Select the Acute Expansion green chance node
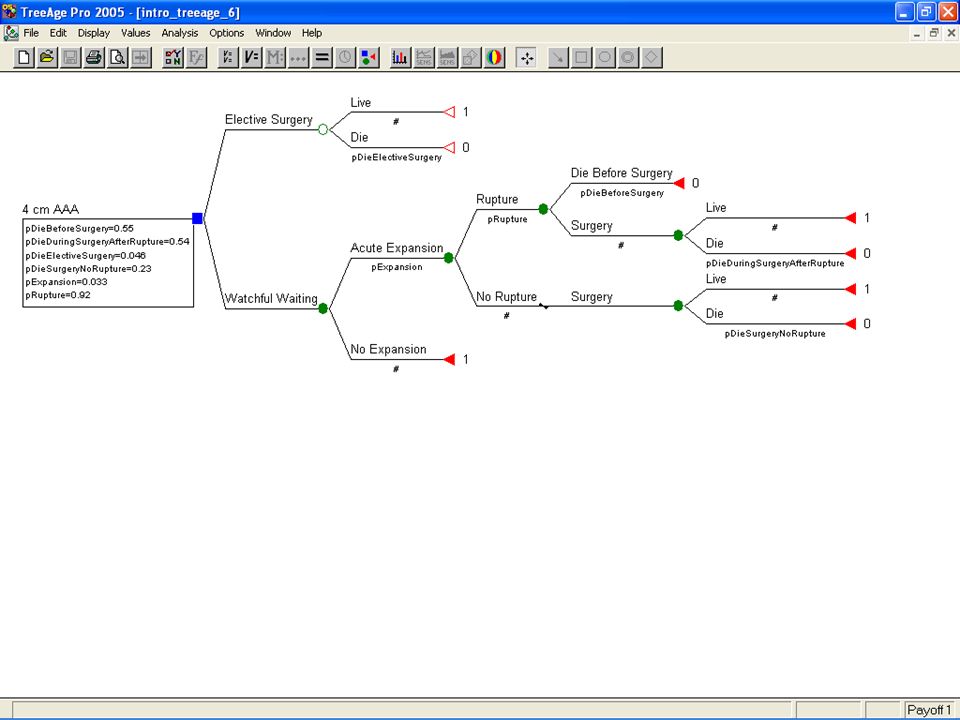 449,258
